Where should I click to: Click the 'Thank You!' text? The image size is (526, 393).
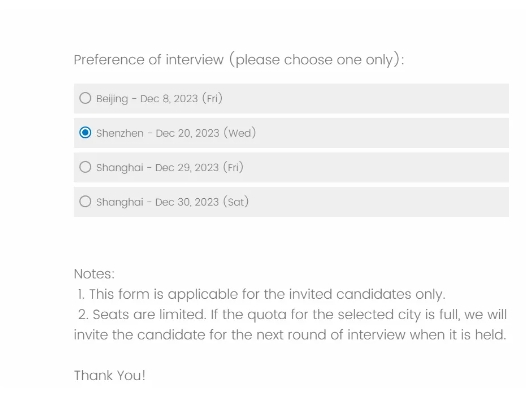click(x=110, y=376)
